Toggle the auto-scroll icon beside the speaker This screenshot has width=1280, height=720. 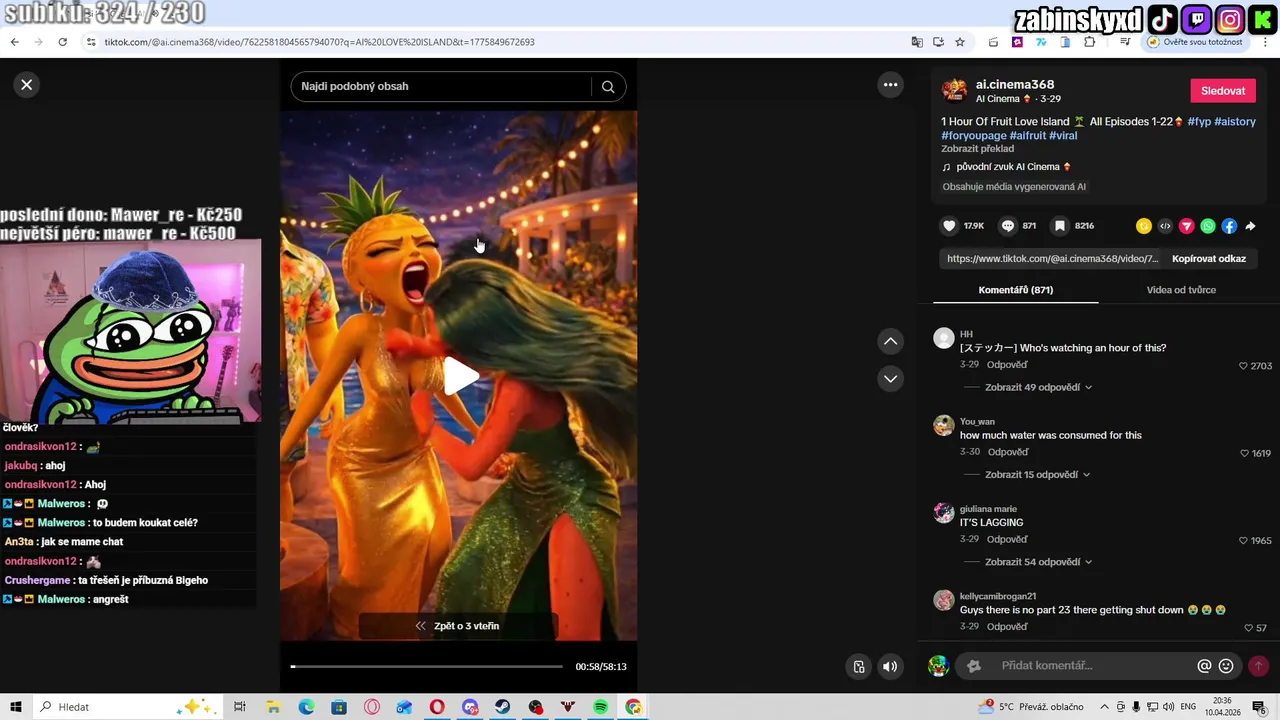858,667
